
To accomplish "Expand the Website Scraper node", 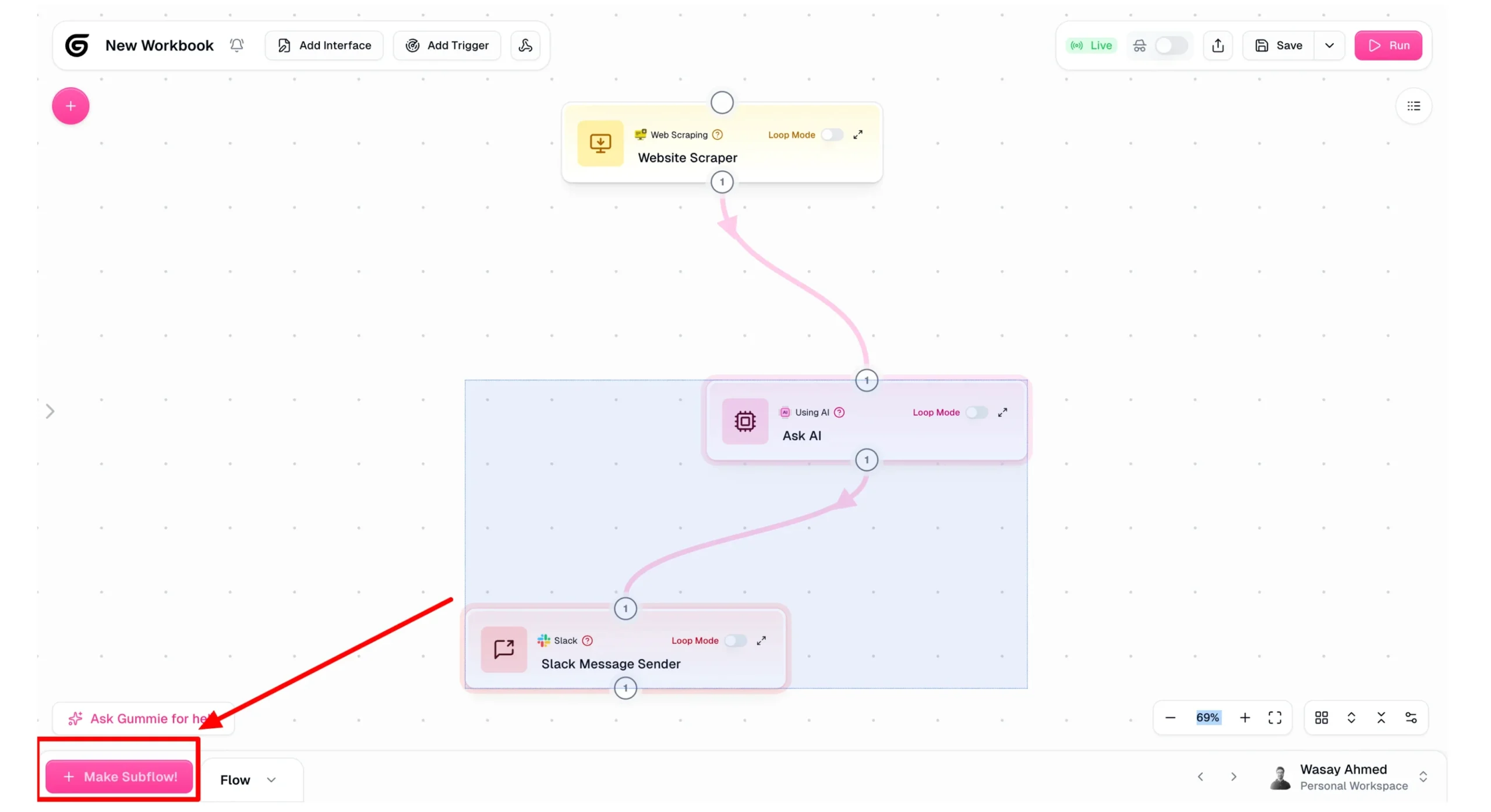I will pyautogui.click(x=858, y=134).
